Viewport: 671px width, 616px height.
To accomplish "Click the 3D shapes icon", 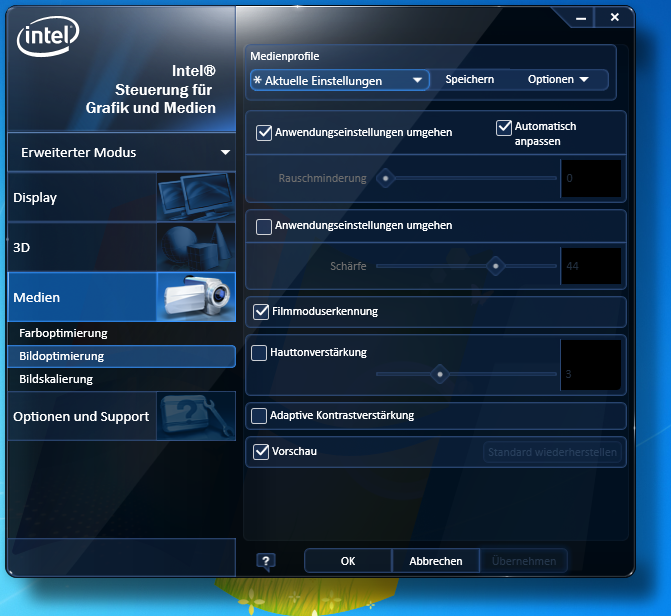I will pyautogui.click(x=196, y=247).
